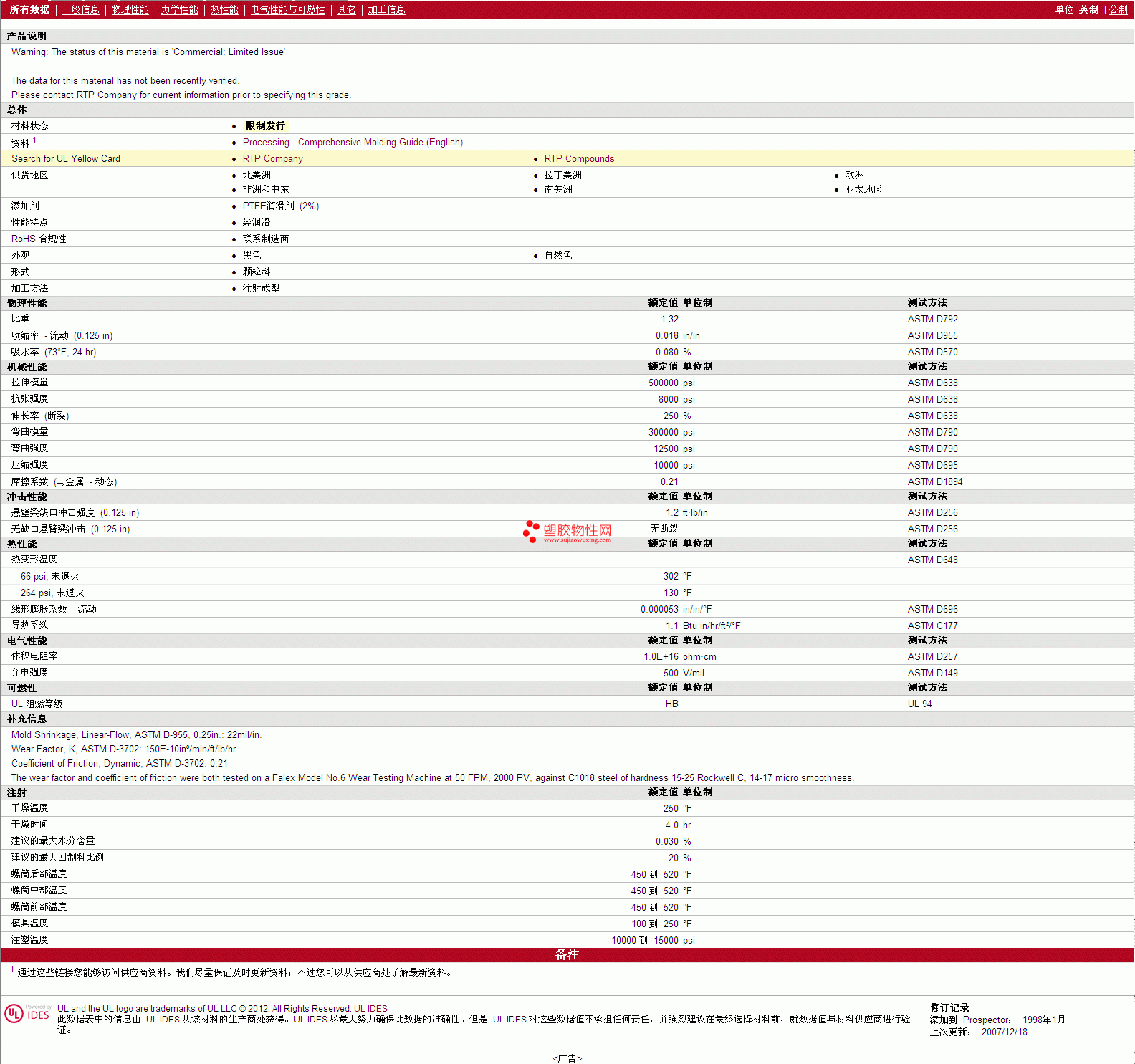Click ASTM D792 test method text
Screen dimensions: 1135x1064
point(932,320)
